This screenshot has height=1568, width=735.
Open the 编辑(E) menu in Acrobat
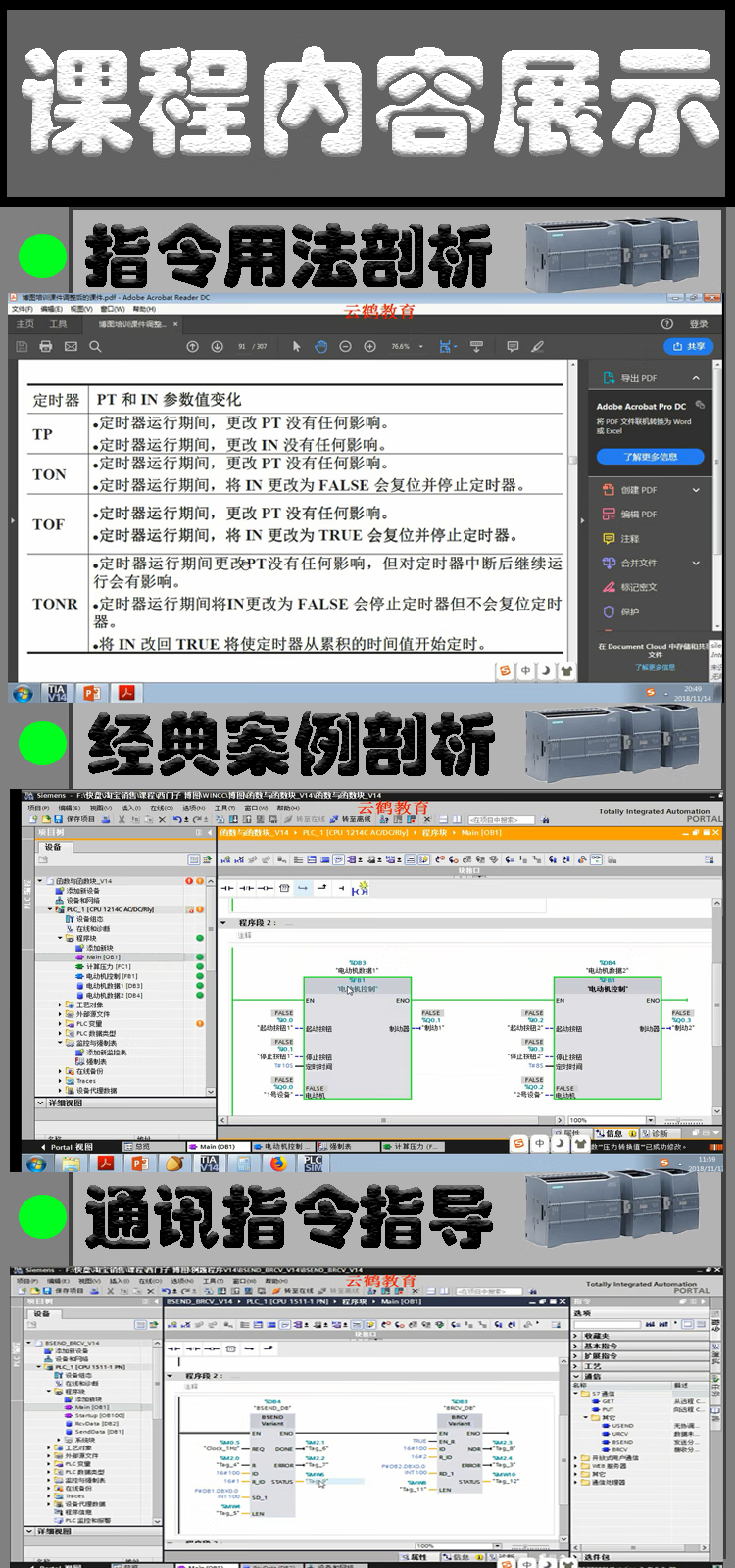pos(51,309)
